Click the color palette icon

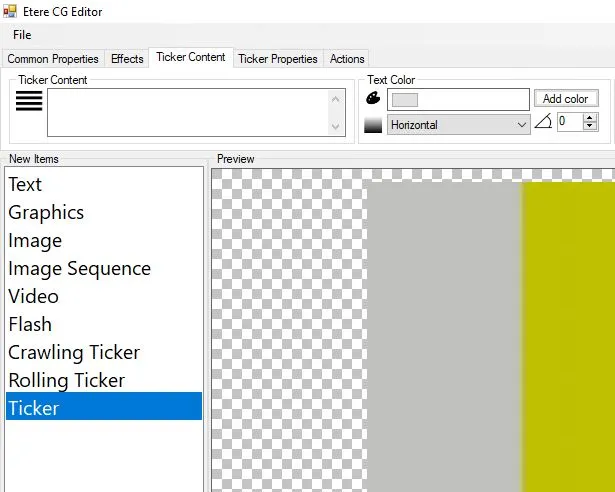point(373,99)
